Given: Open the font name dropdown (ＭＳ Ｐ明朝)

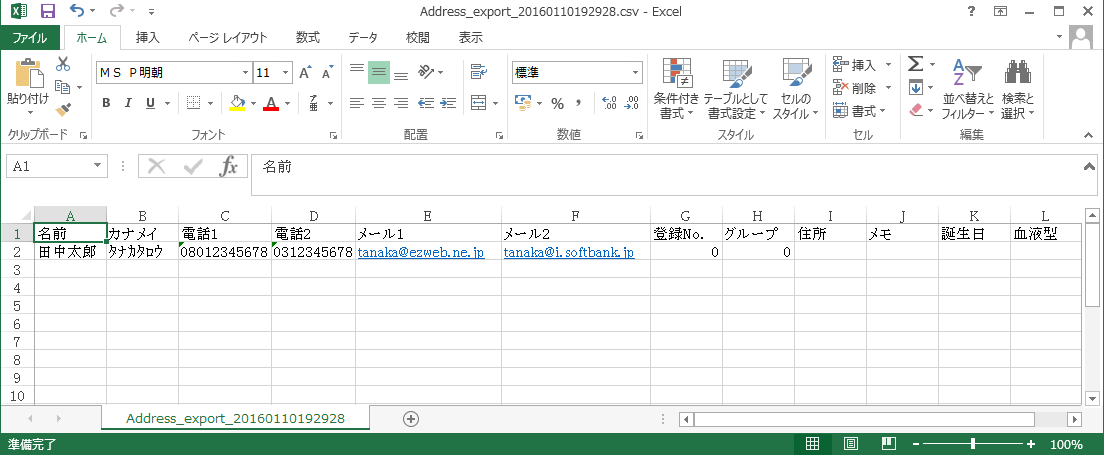Looking at the screenshot, I should point(245,73).
